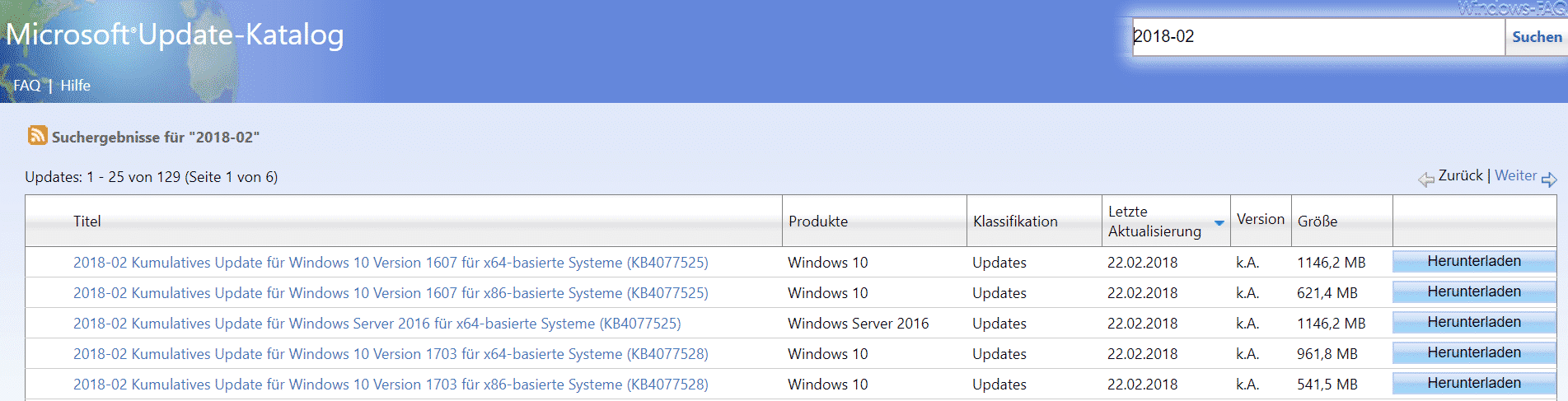
Task: Click the 541,5 MB size cell
Action: (1327, 385)
